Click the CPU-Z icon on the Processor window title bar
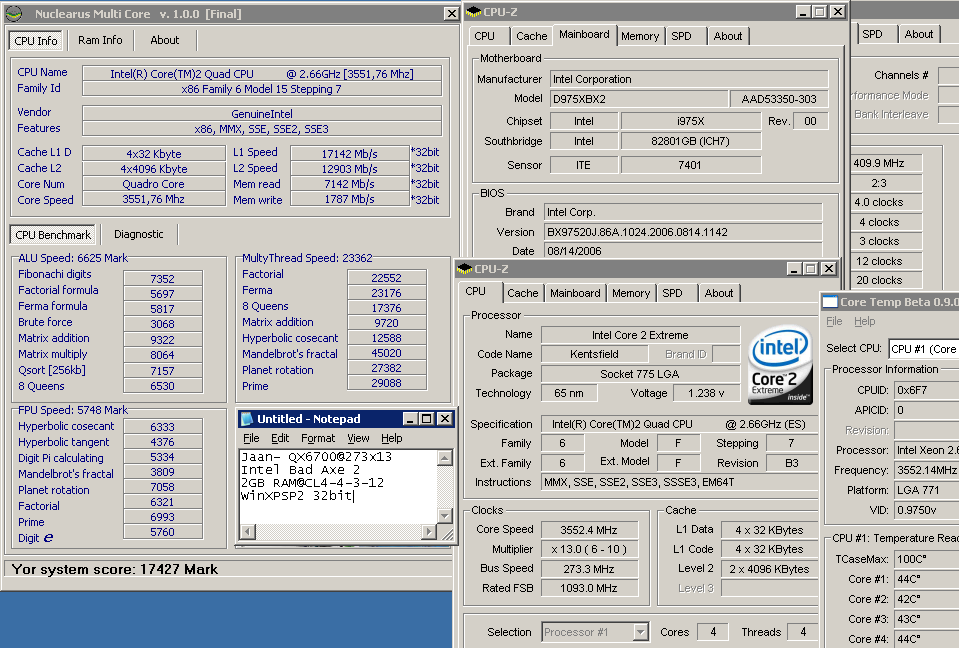 pos(465,269)
